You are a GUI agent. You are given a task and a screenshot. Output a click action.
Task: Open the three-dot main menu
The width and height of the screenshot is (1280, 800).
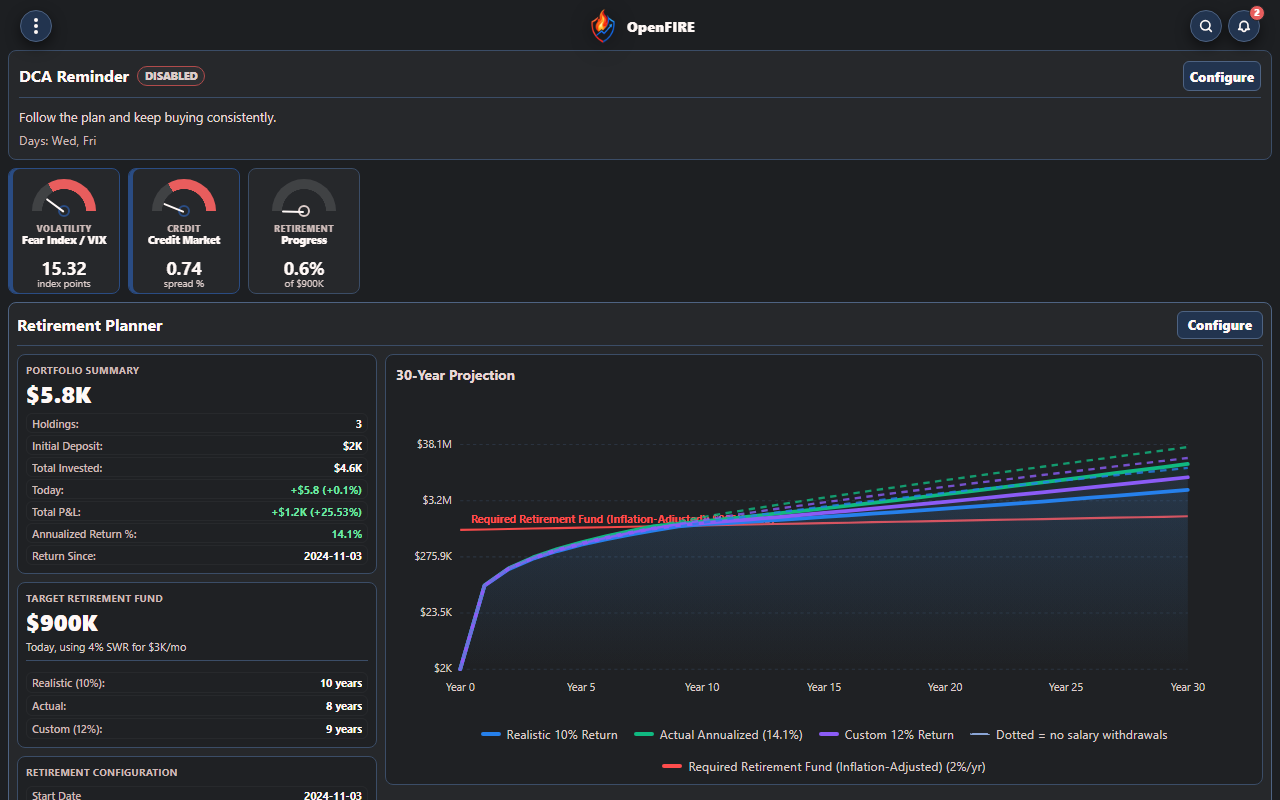pyautogui.click(x=36, y=26)
